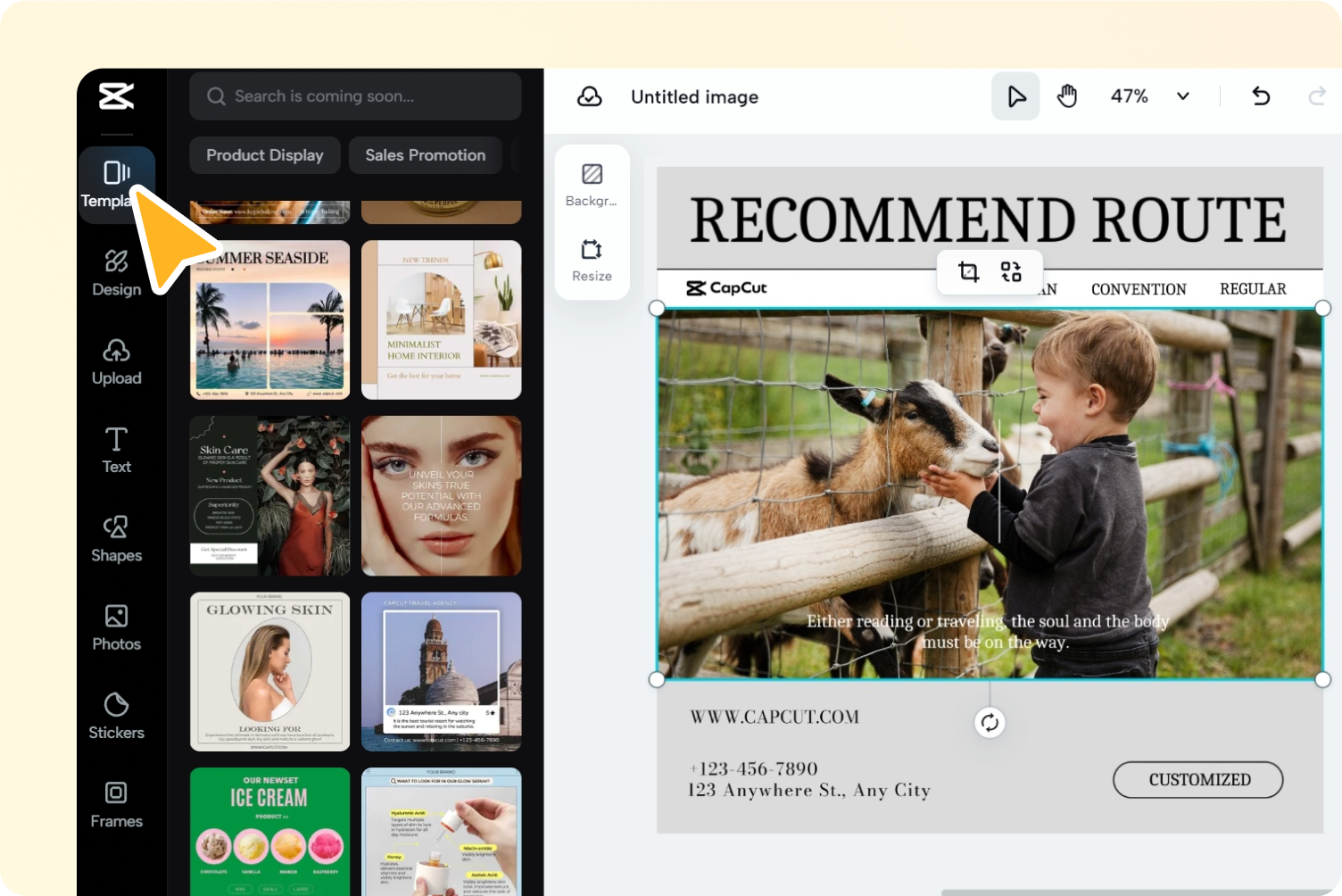This screenshot has height=896, width=1342.
Task: Select the WWW.CAPCUT.COM text
Action: pyautogui.click(x=775, y=717)
